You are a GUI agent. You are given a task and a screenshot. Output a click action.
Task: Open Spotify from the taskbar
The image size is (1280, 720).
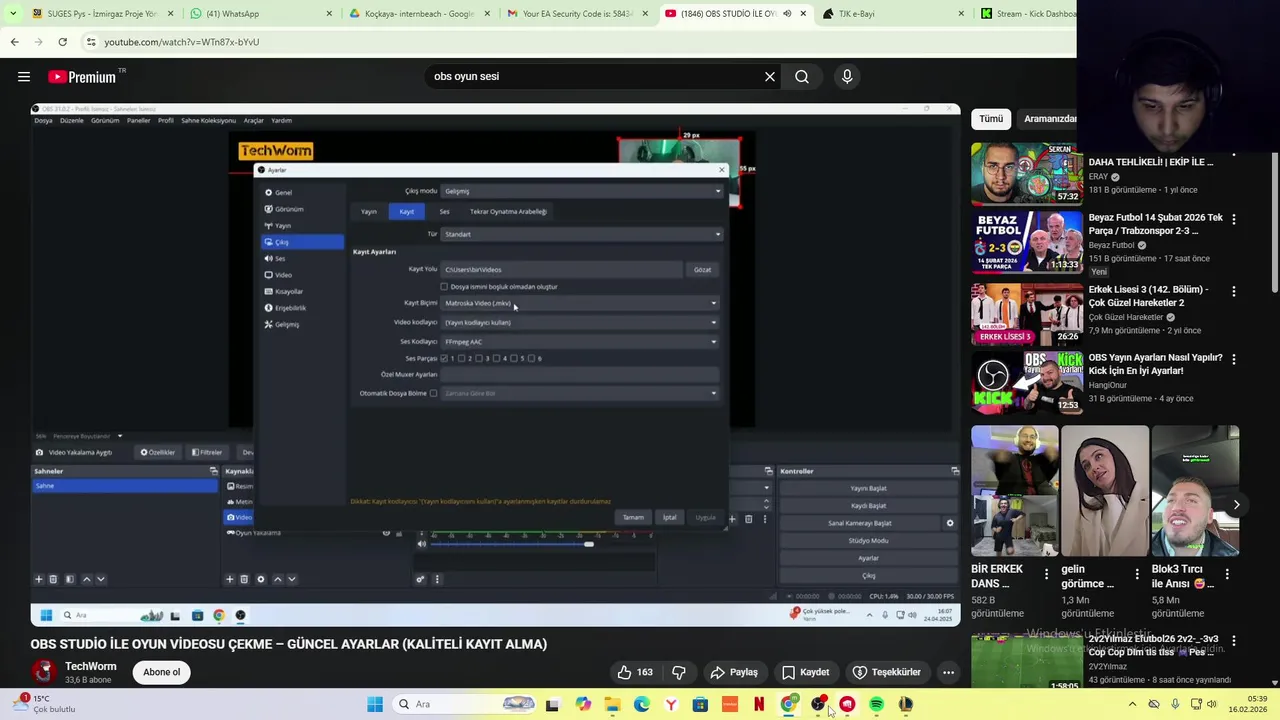pos(876,704)
